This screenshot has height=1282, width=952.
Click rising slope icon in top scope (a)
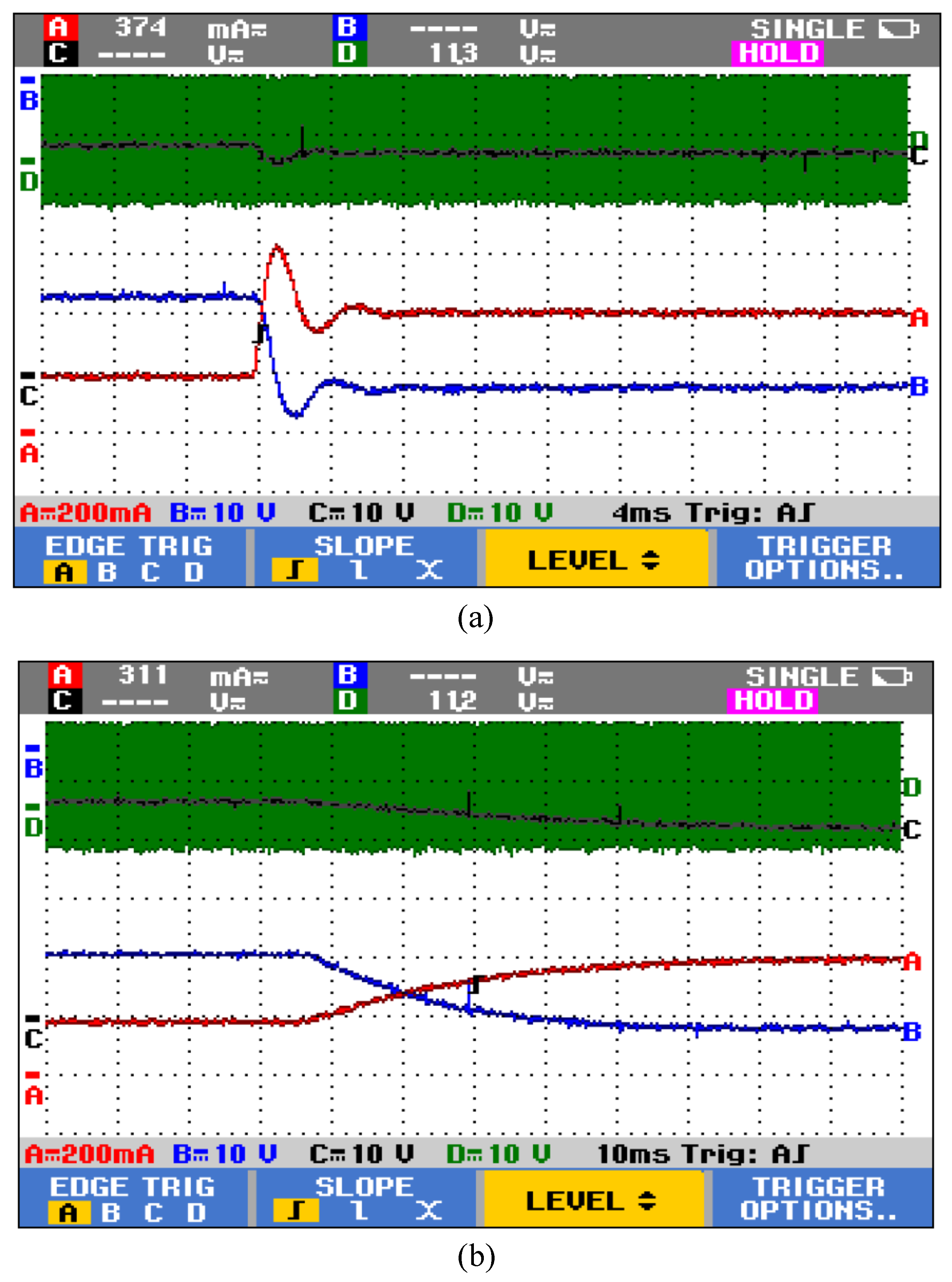click(x=294, y=570)
